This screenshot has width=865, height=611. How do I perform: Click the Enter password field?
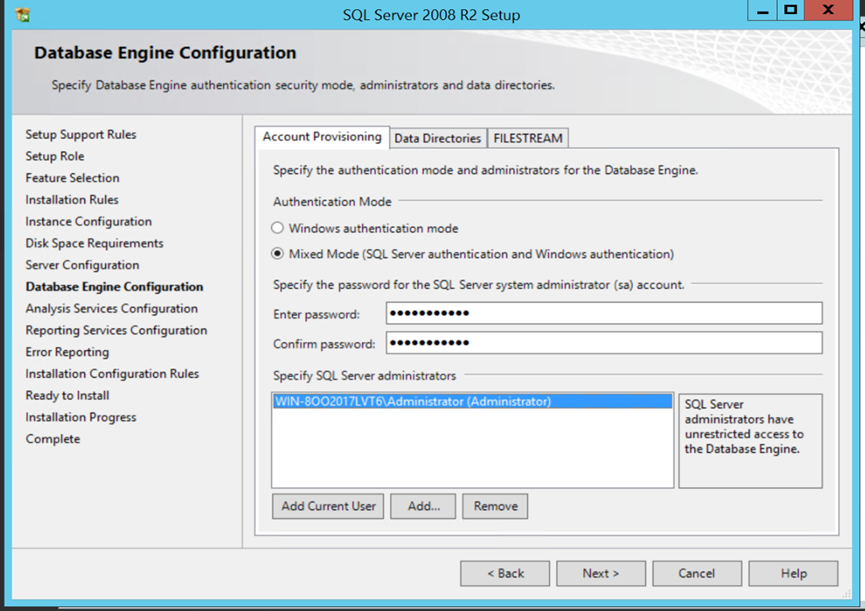(604, 313)
